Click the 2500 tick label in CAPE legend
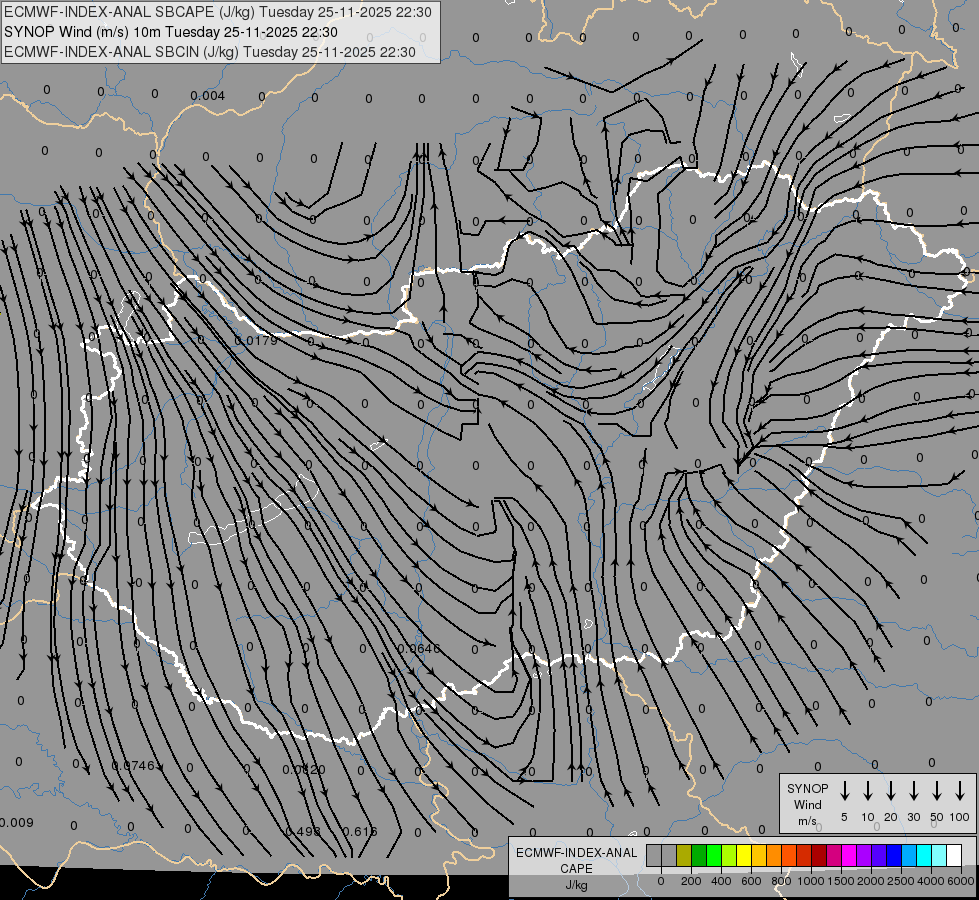The image size is (979, 900). (x=900, y=881)
